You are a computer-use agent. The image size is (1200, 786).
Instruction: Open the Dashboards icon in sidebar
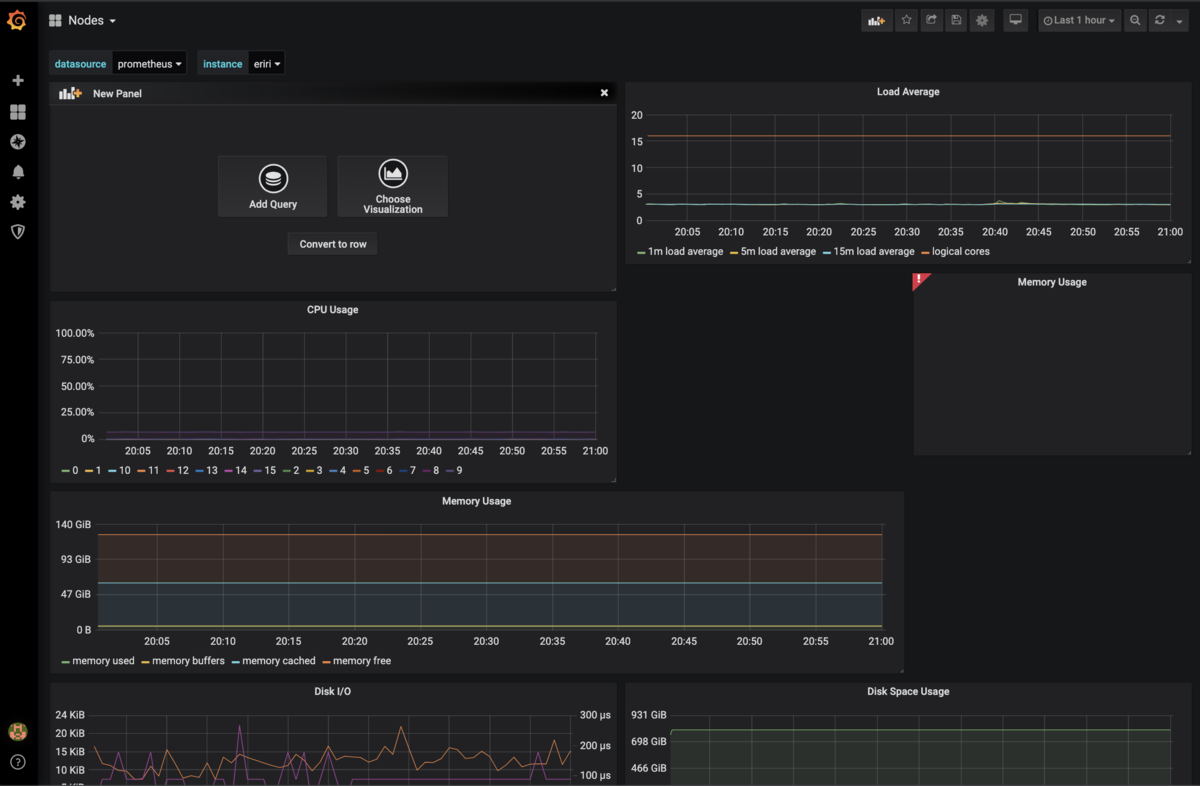17,112
